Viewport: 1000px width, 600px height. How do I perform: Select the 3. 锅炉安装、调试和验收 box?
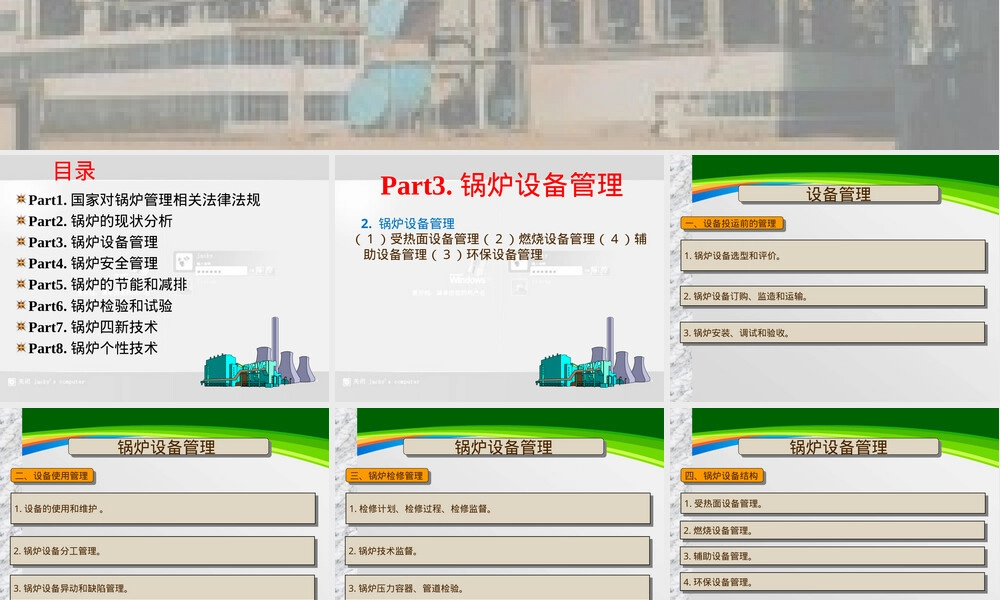pyautogui.click(x=833, y=333)
